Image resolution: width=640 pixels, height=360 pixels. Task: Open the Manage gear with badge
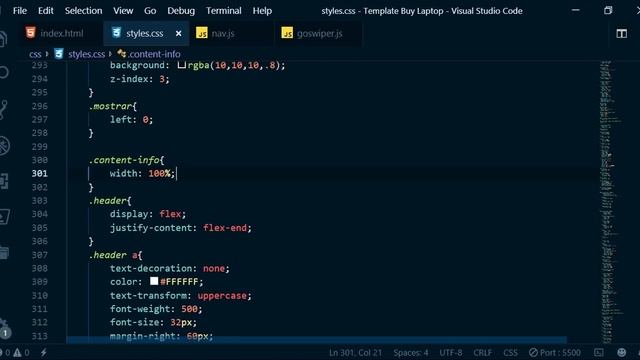click(x=5, y=329)
